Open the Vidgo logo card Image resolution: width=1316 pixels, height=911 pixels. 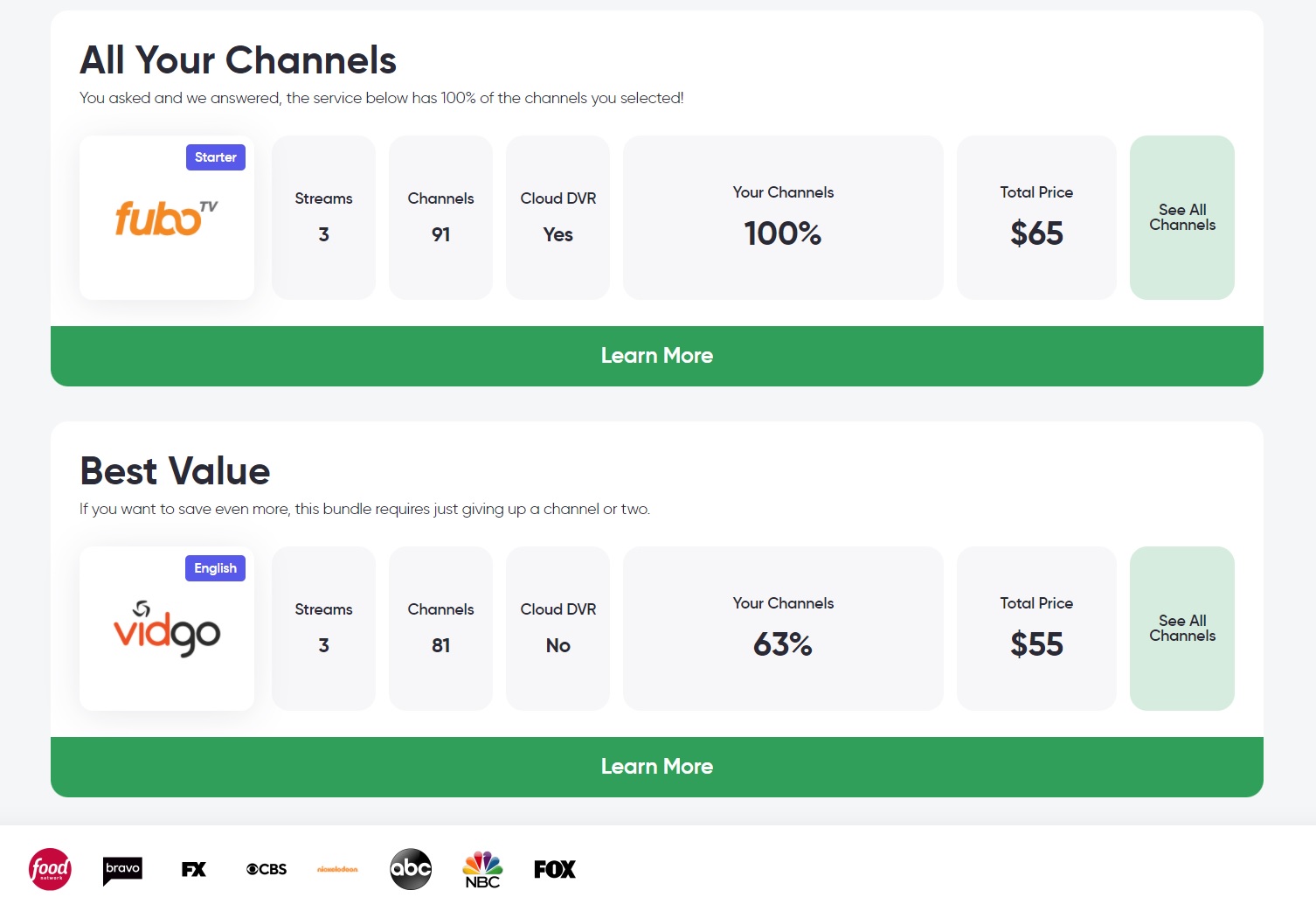click(167, 629)
